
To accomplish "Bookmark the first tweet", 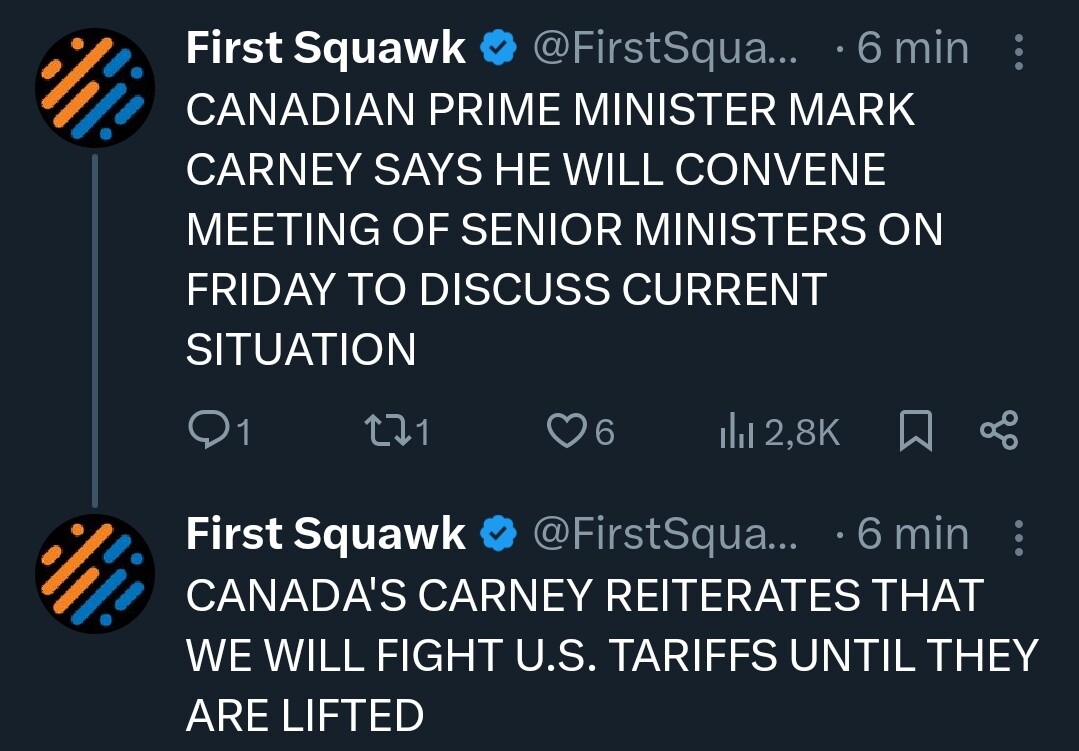I will 916,430.
